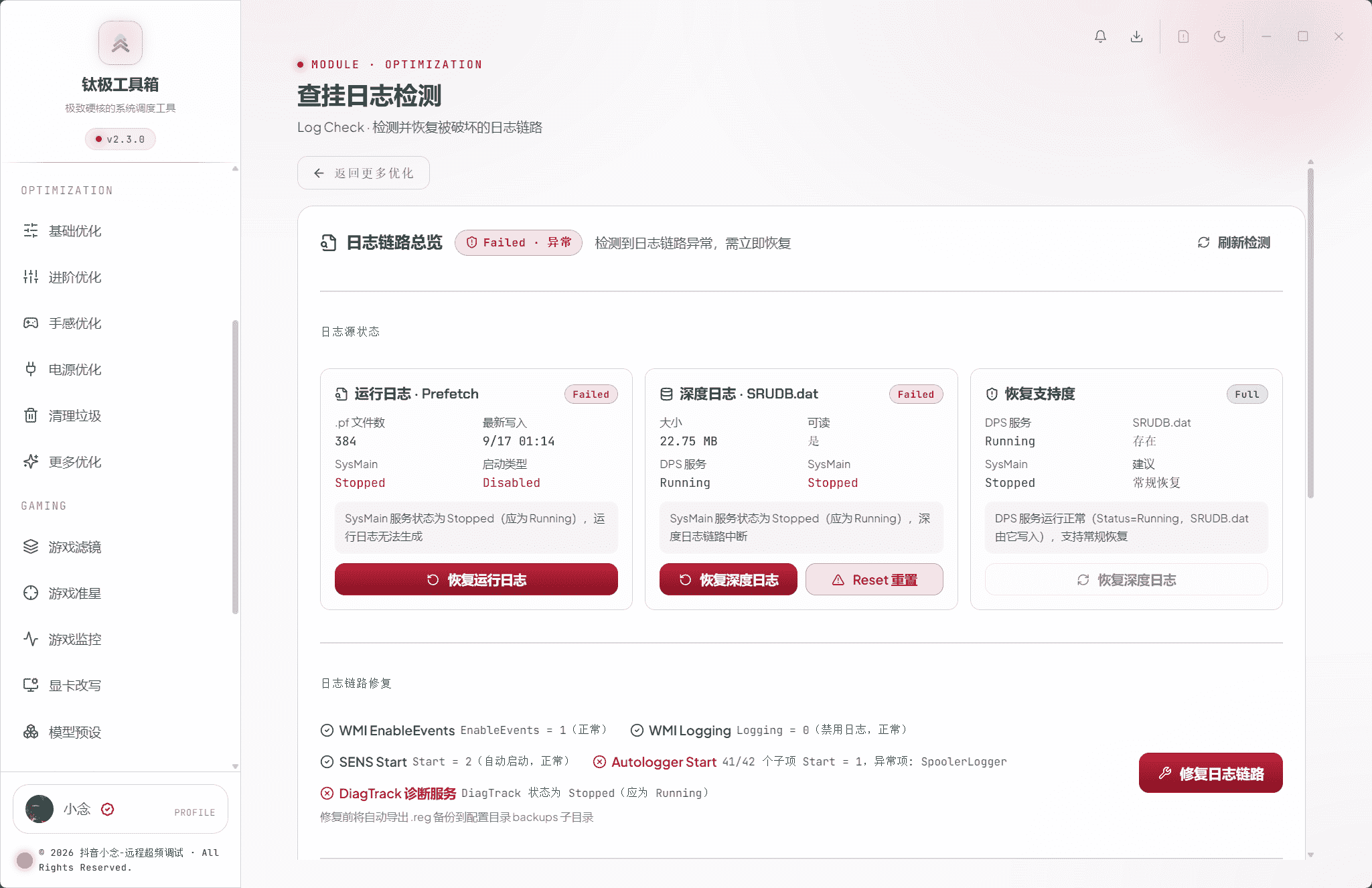Click the Full badge on 恢复支持度 card
The width and height of the screenshot is (1372, 888).
[1247, 394]
